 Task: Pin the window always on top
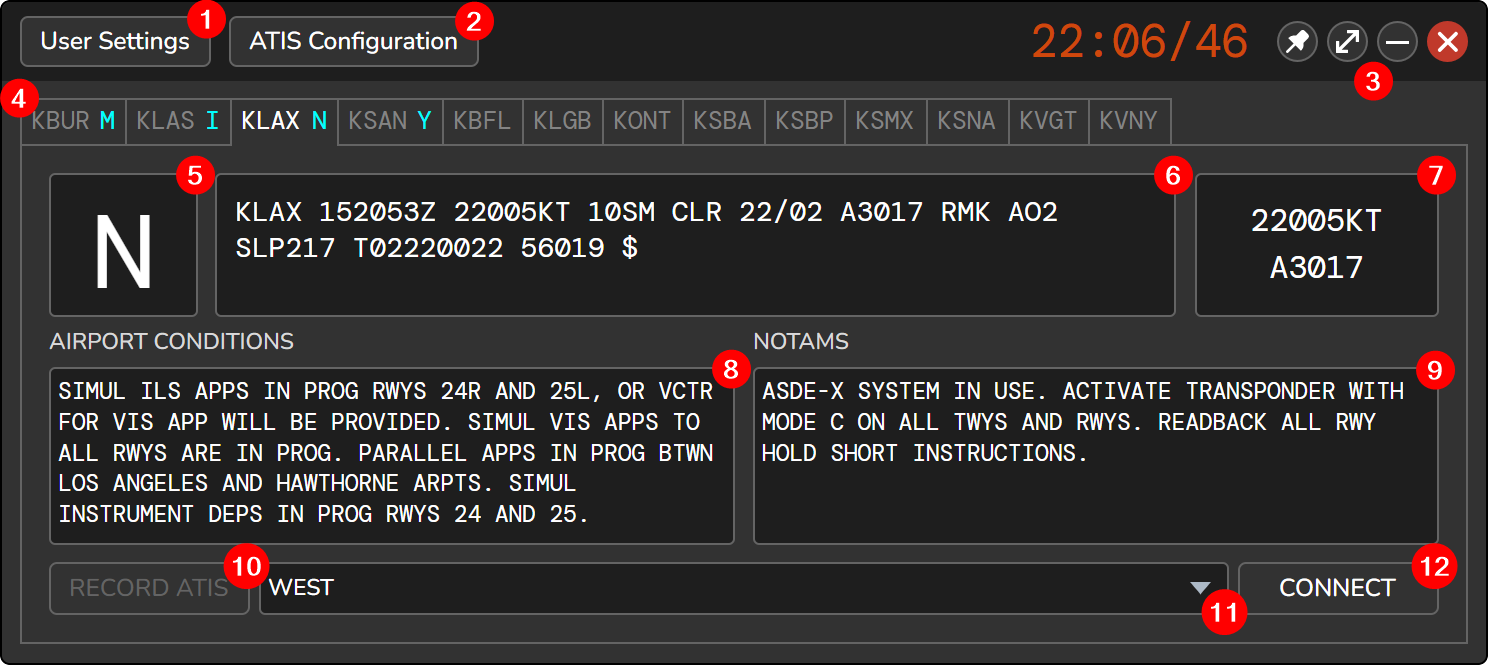pos(1297,42)
